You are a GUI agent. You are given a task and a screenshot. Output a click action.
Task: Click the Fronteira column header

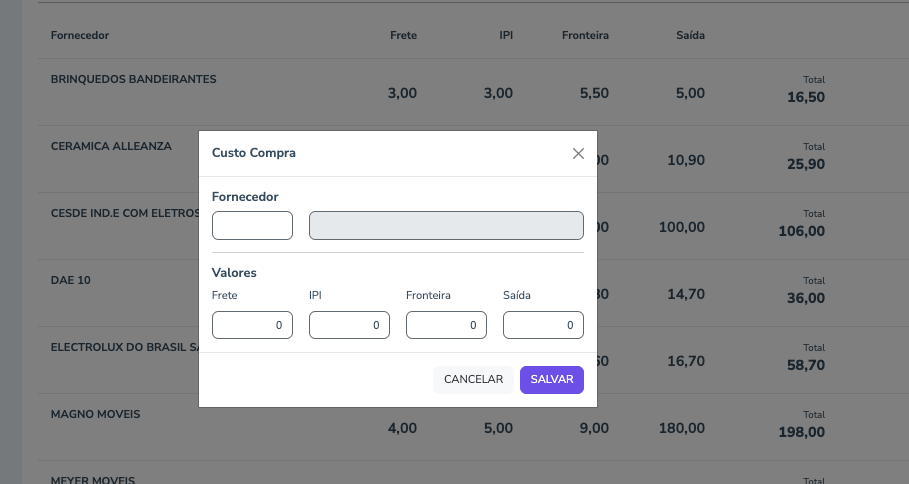(585, 36)
